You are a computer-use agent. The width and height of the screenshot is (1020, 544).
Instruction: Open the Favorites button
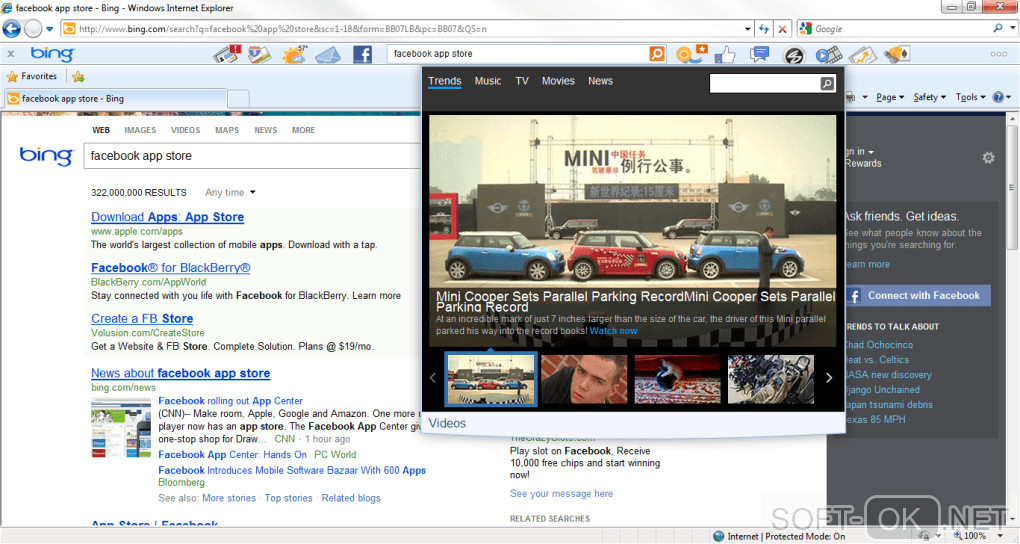point(32,77)
